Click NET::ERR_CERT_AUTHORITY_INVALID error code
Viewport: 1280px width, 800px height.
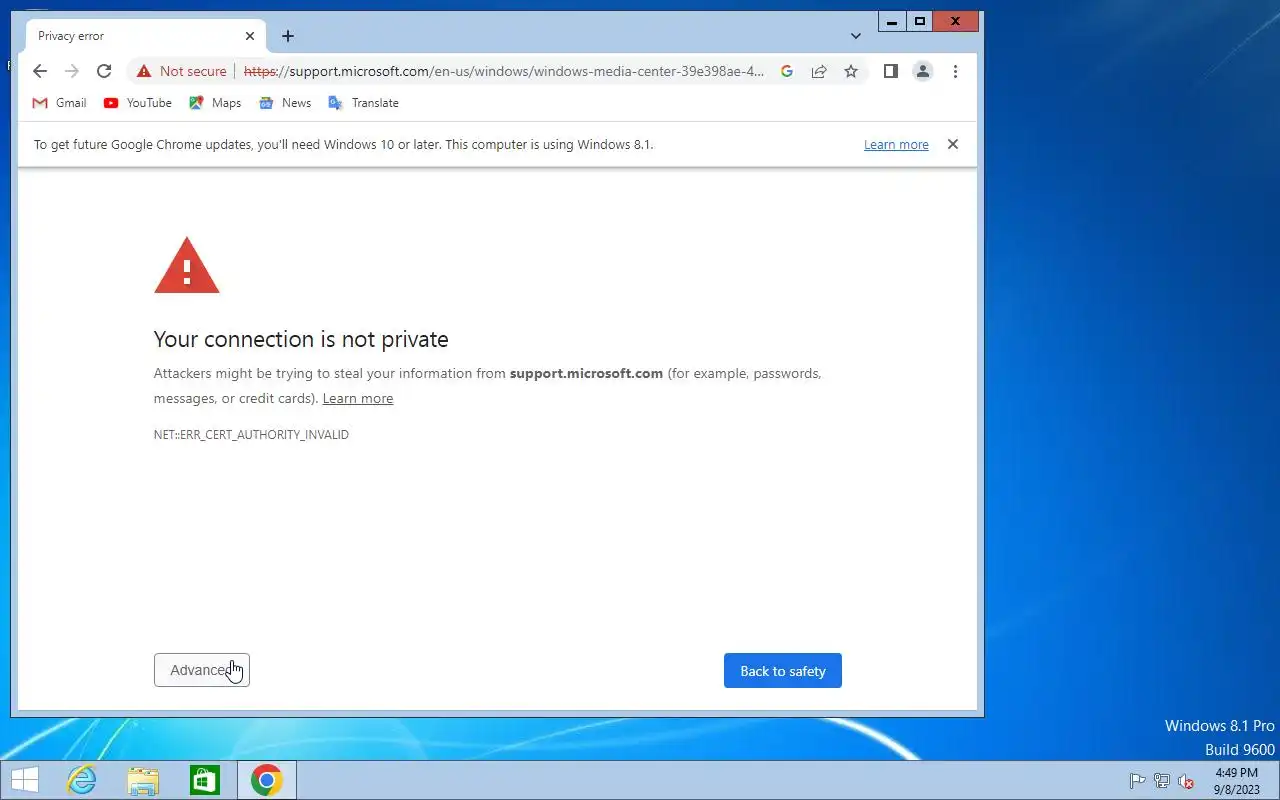pyautogui.click(x=251, y=435)
